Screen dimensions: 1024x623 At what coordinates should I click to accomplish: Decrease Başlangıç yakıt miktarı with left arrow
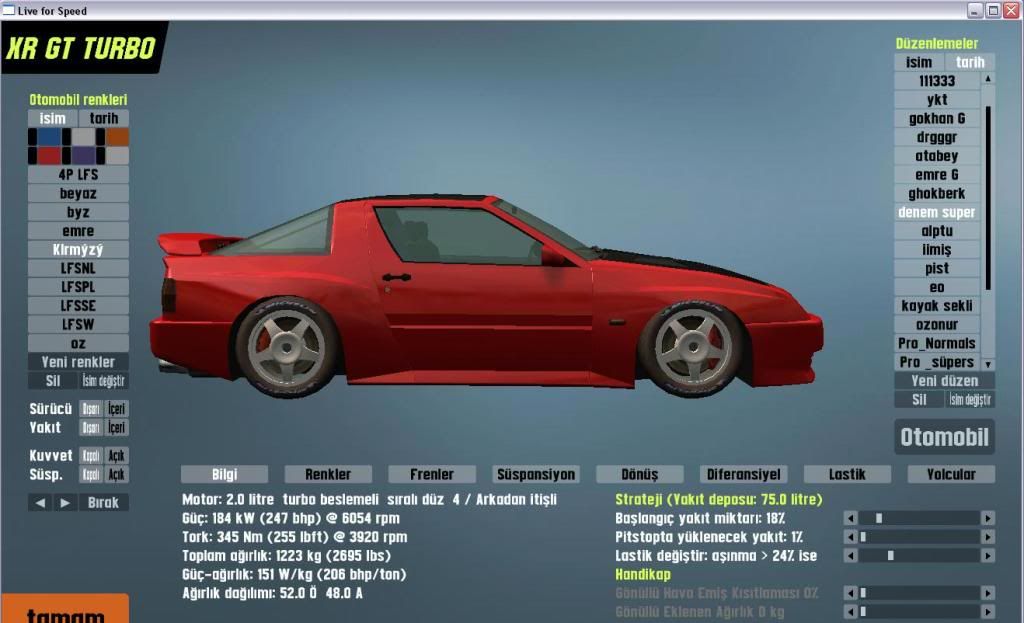[850, 519]
